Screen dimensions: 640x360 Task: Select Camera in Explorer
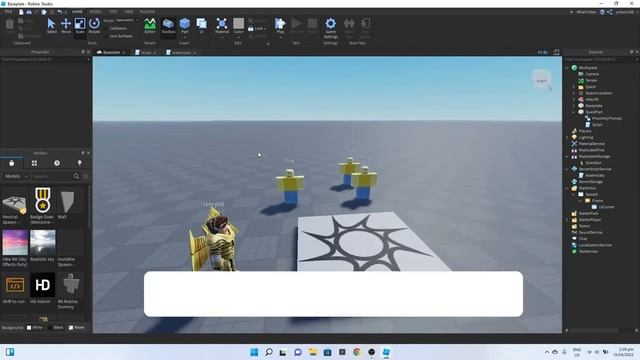tap(592, 74)
